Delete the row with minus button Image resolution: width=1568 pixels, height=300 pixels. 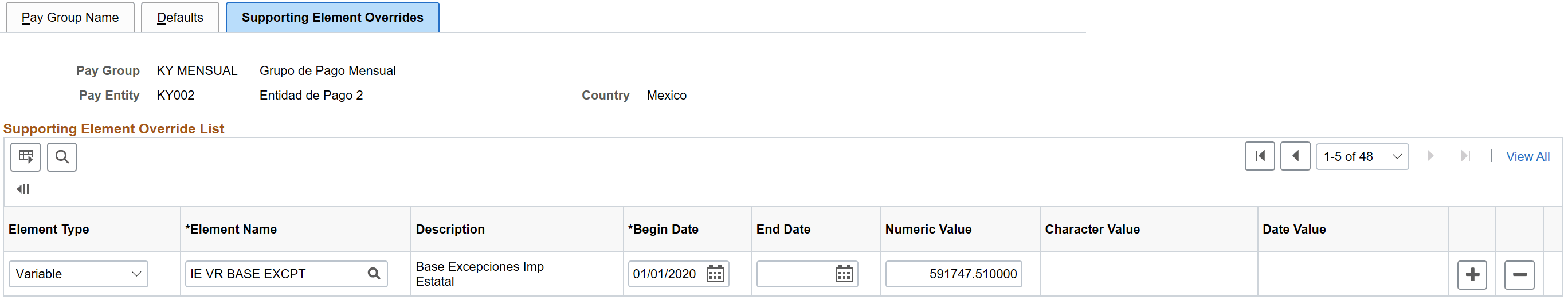point(1519,274)
